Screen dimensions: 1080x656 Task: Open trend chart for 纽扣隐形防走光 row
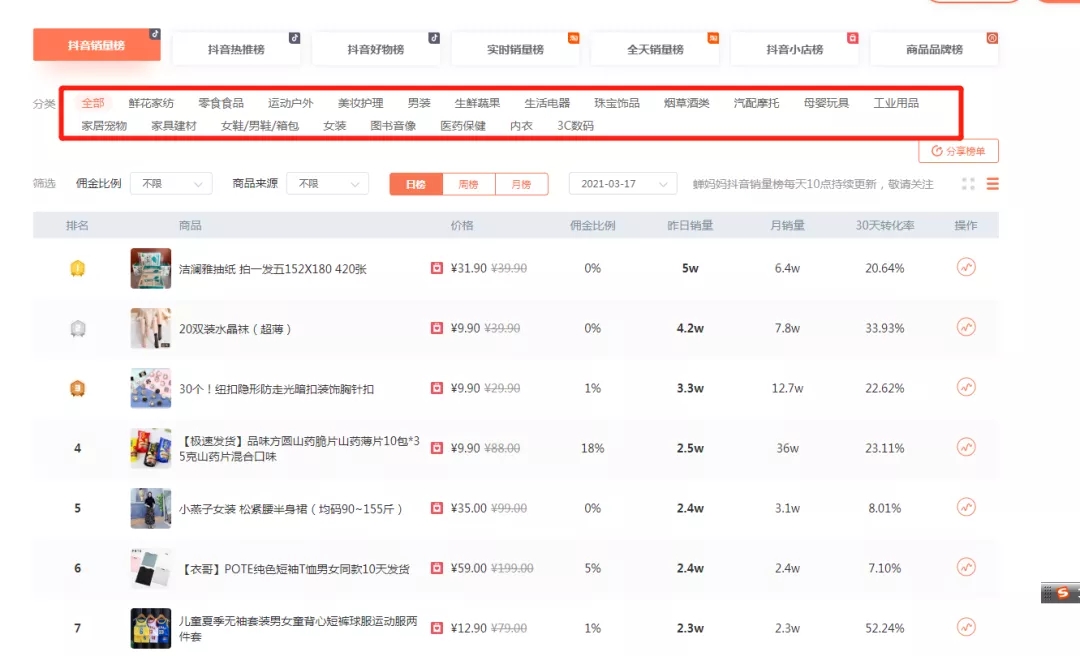(966, 387)
